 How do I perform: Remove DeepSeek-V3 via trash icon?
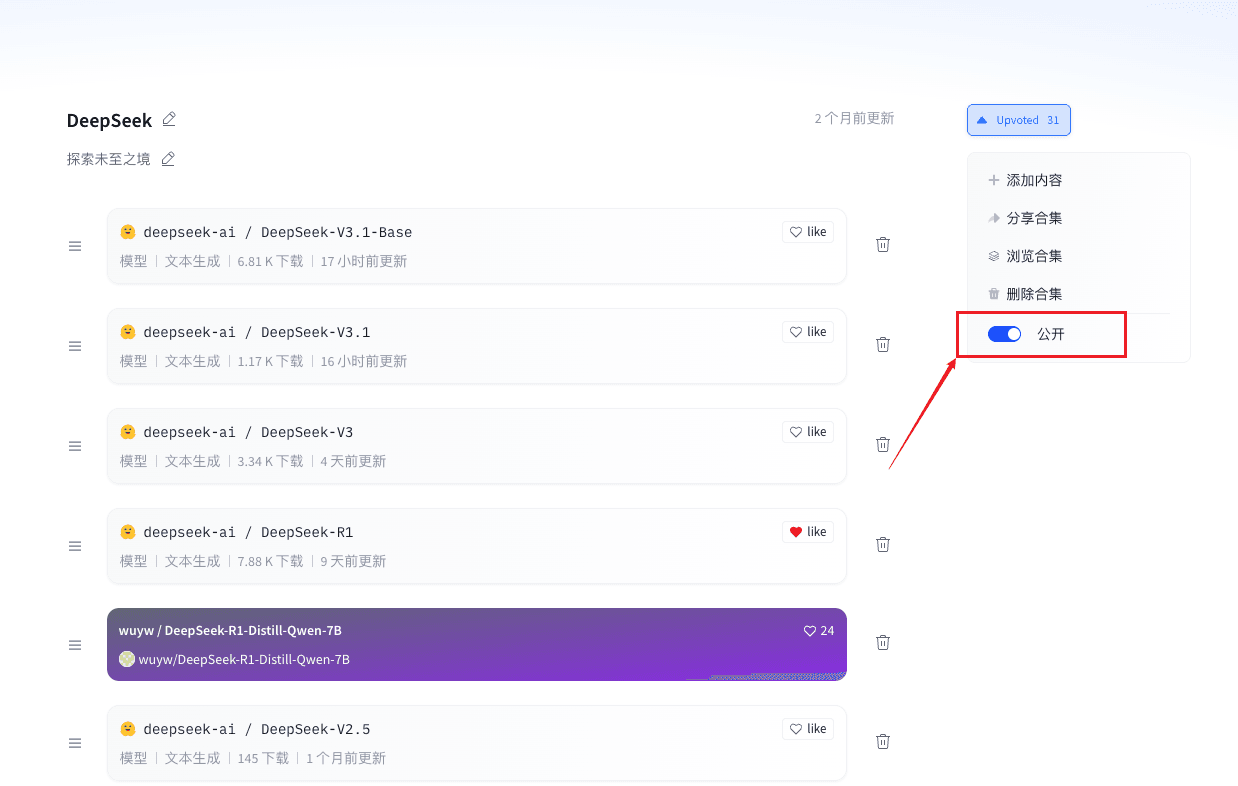tap(883, 444)
